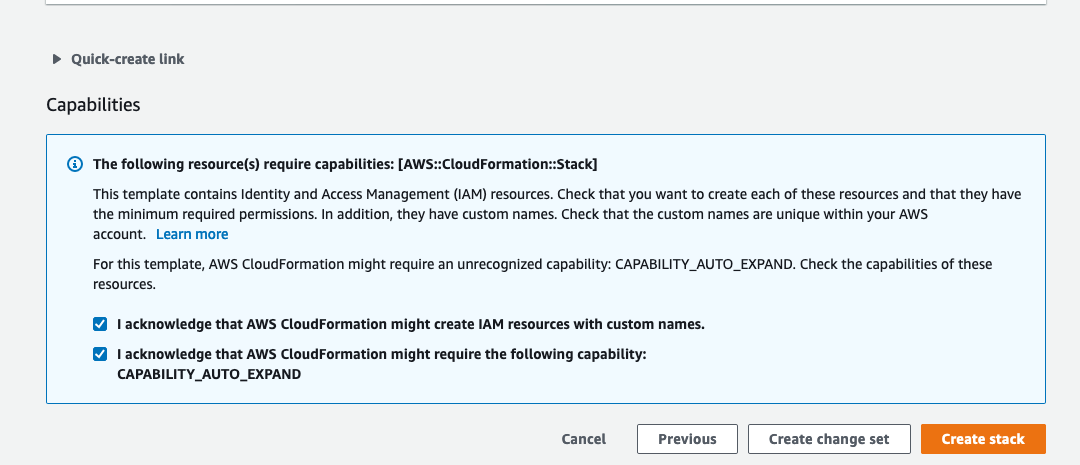The width and height of the screenshot is (1080, 465).
Task: Click CAPABILITY_AUTO_EXPAND text below second checkbox
Action: [x=209, y=375]
